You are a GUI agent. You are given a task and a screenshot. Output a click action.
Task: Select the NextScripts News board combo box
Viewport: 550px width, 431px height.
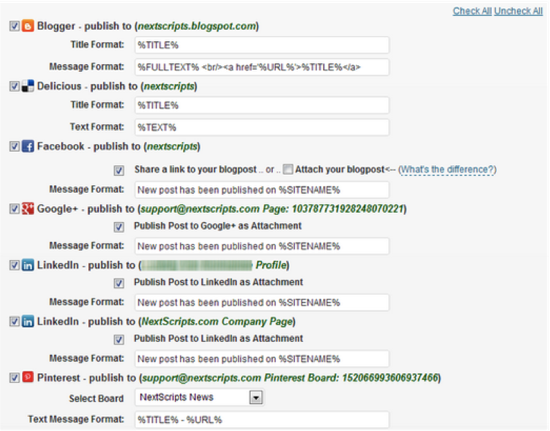[199, 398]
